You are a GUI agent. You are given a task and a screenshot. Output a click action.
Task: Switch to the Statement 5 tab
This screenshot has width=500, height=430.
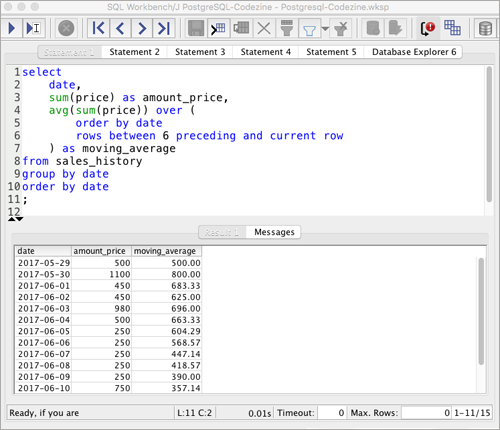coord(331,52)
